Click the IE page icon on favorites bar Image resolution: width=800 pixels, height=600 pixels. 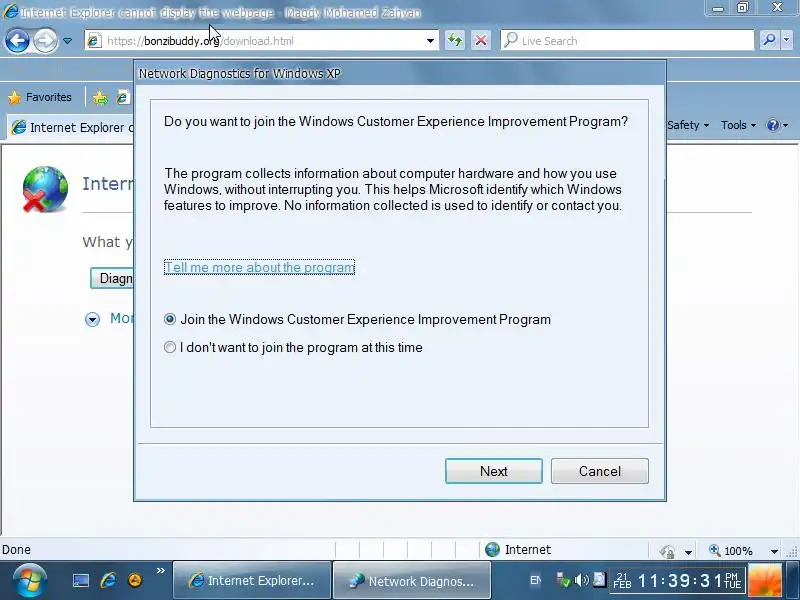click(x=123, y=97)
